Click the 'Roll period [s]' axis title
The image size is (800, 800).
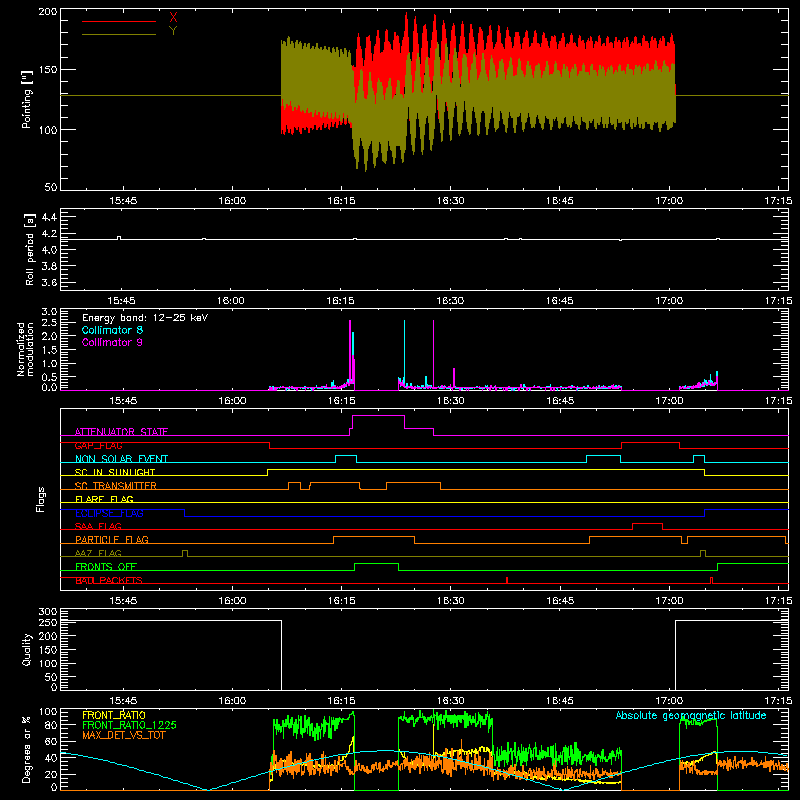30,249
